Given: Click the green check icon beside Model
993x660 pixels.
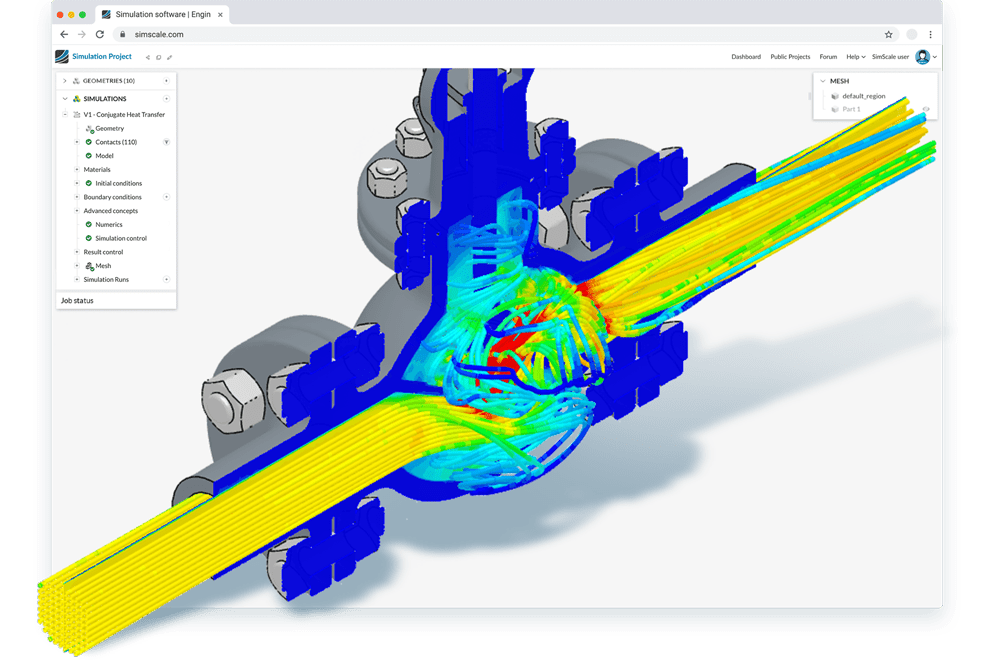Looking at the screenshot, I should point(89,156).
